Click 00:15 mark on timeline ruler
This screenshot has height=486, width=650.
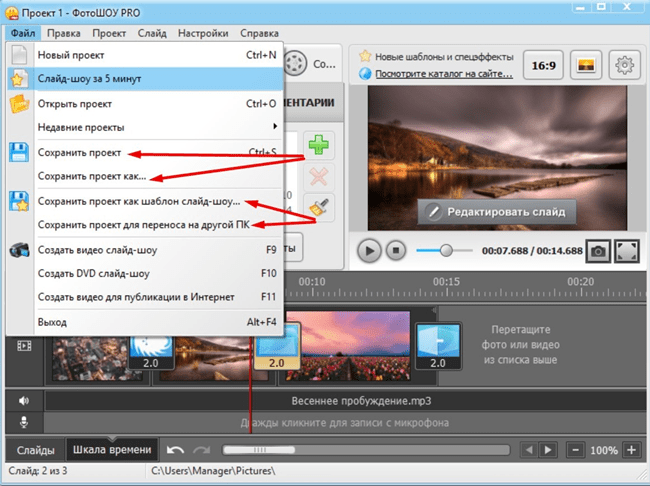[446, 282]
